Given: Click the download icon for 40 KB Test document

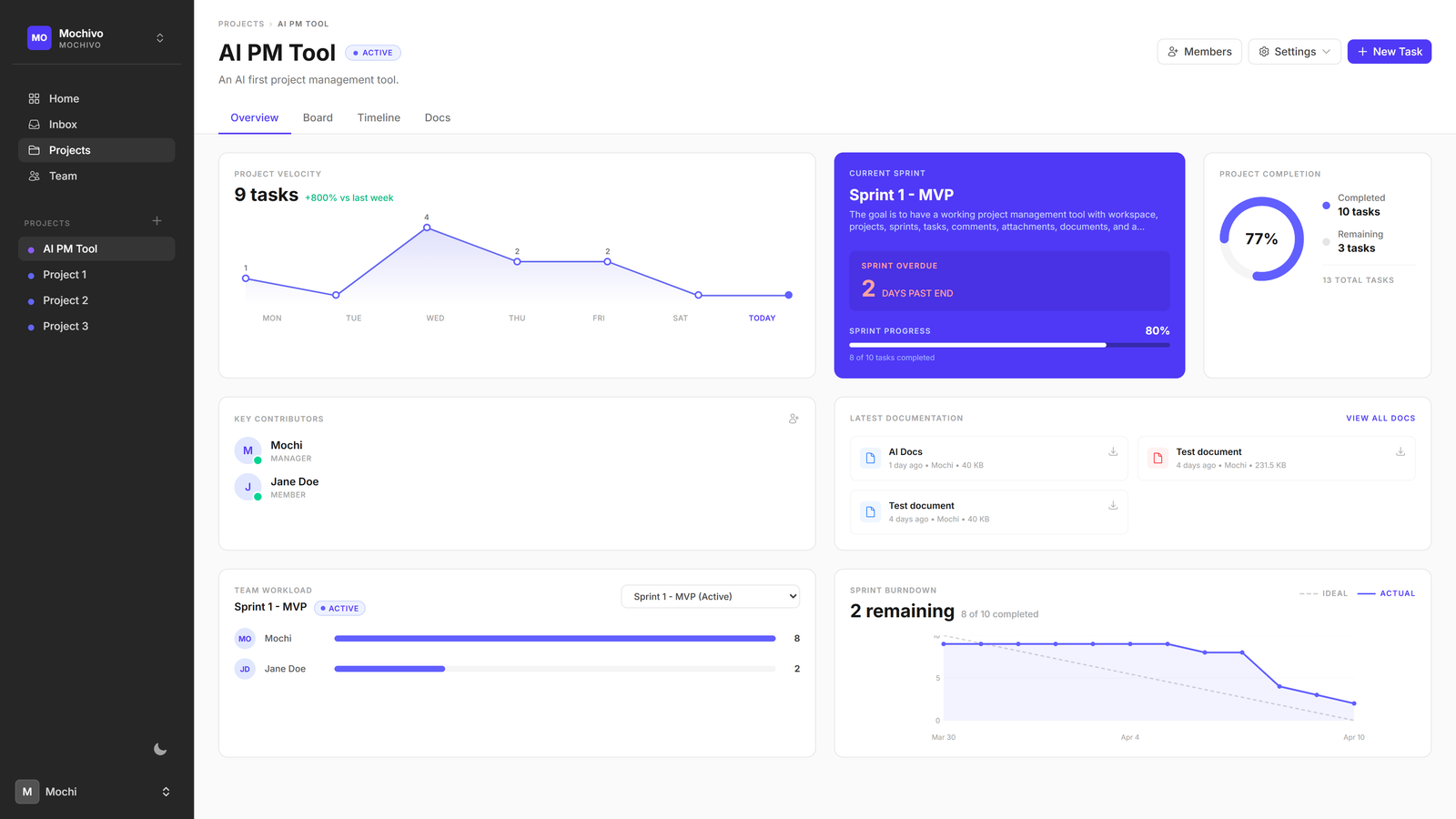Looking at the screenshot, I should pyautogui.click(x=1112, y=506).
